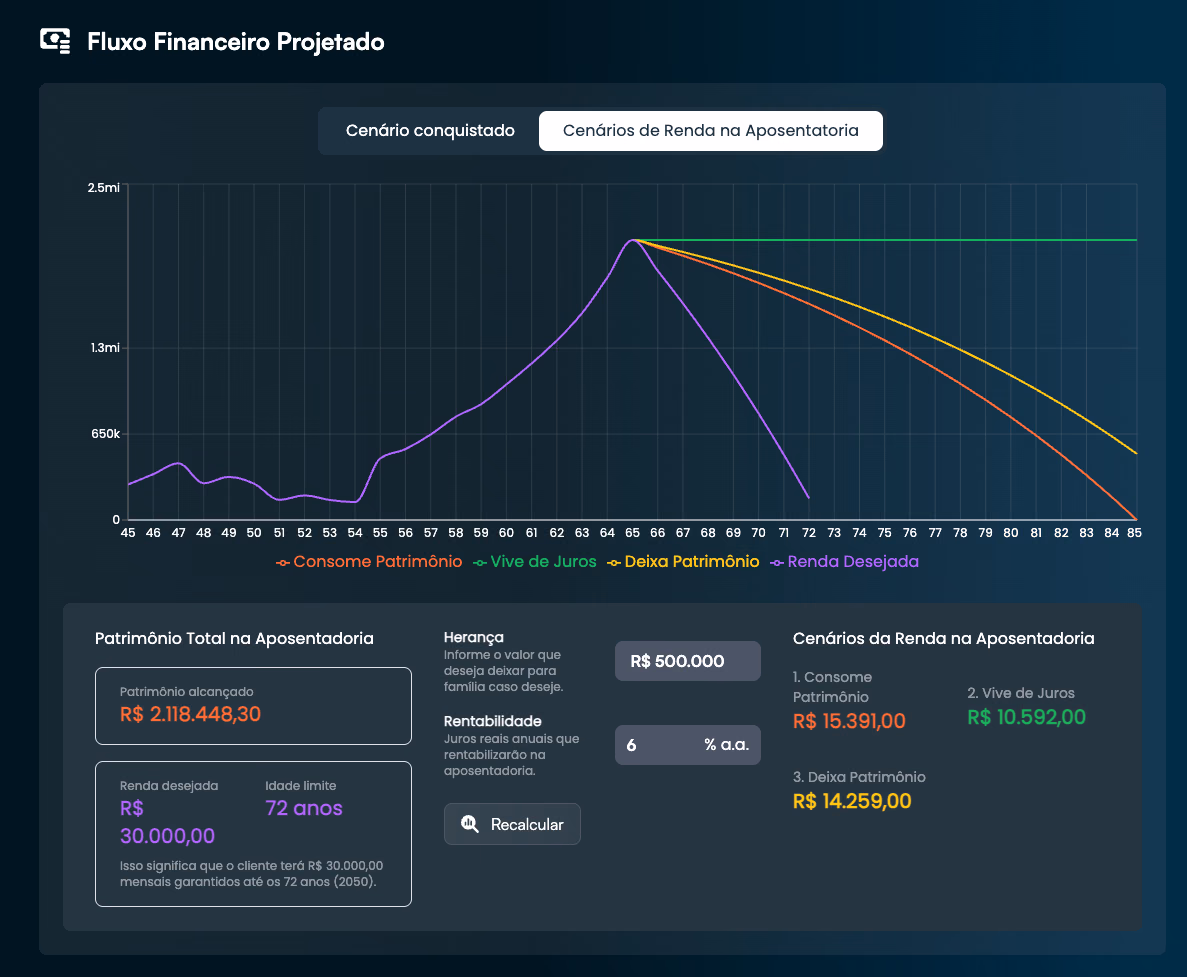Click age 45 on the x-axis

click(x=128, y=533)
